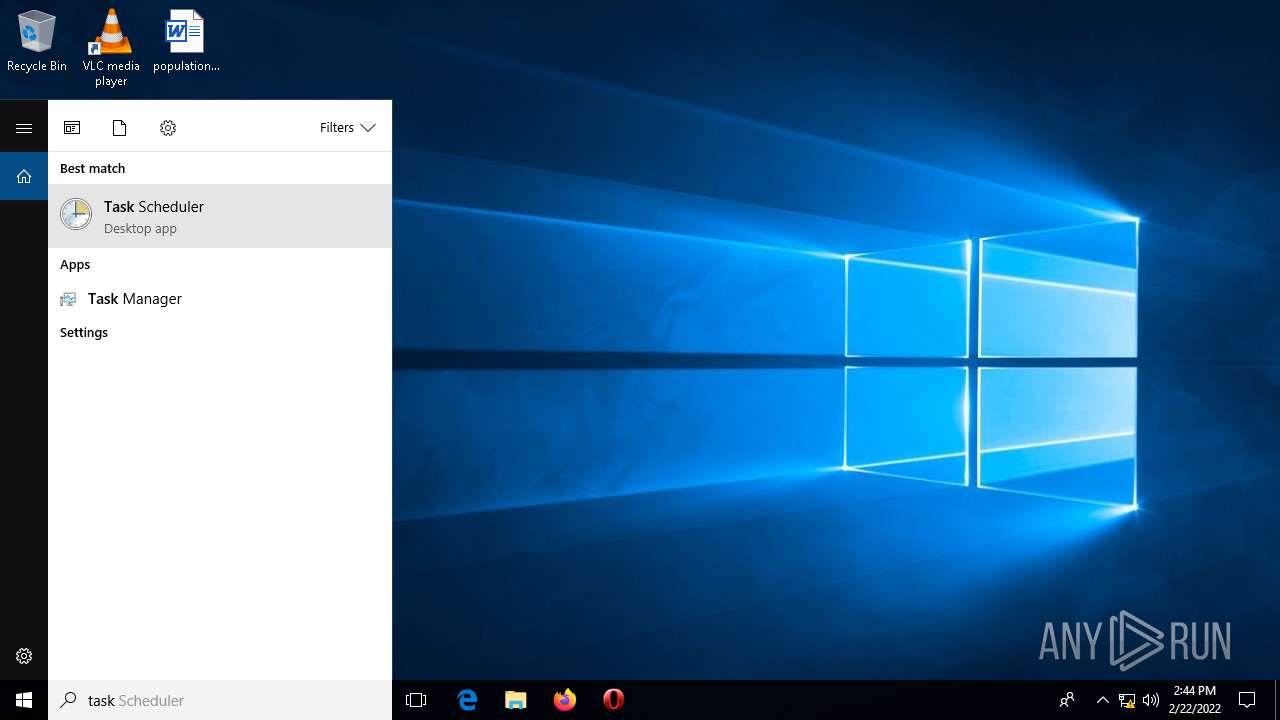Open File Explorer from taskbar
1280x720 pixels.
pyautogui.click(x=516, y=700)
